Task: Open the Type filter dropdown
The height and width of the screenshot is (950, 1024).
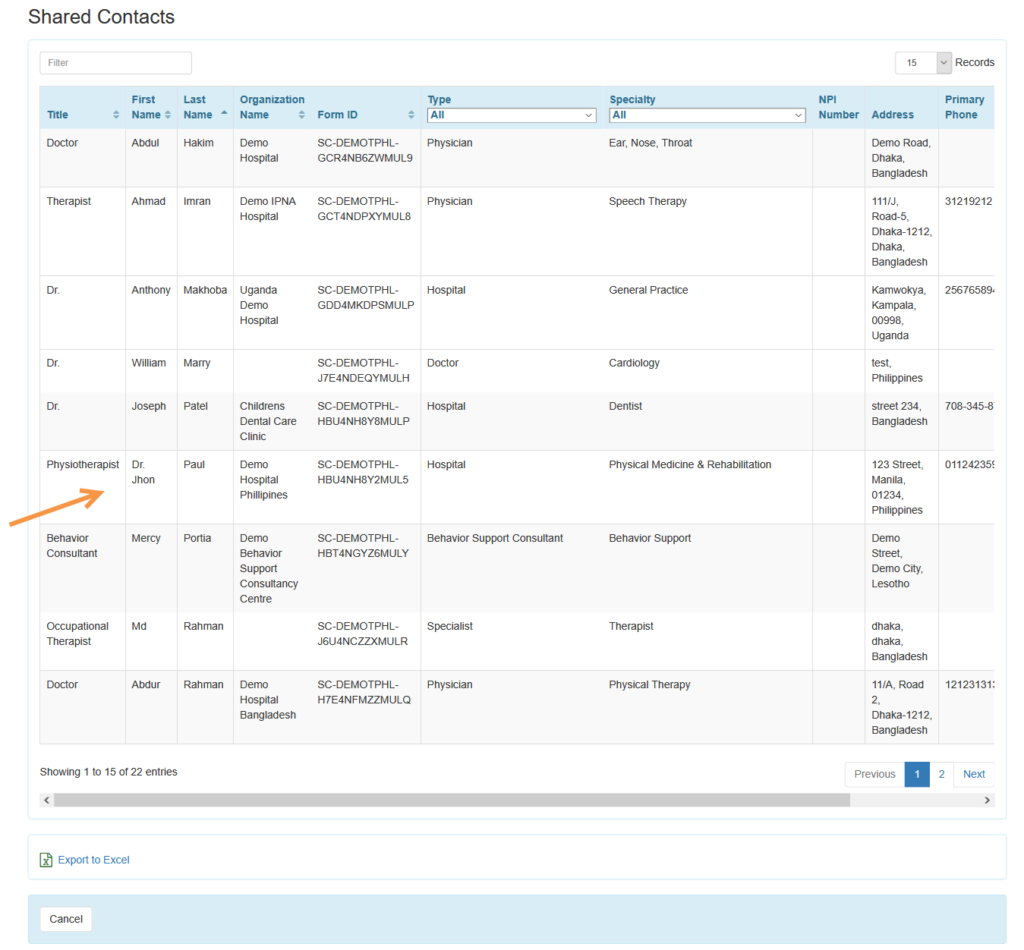Action: 511,115
